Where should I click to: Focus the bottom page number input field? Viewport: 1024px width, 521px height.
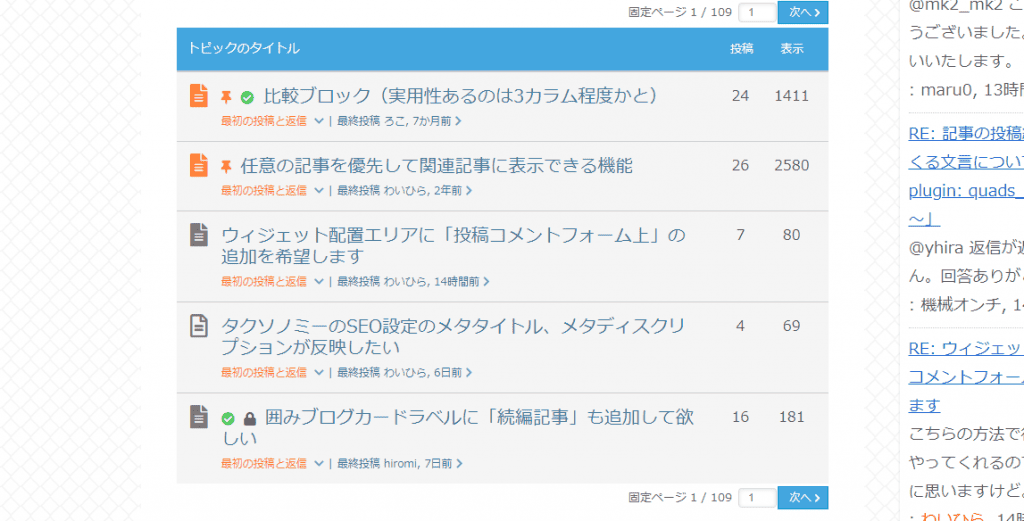click(757, 497)
